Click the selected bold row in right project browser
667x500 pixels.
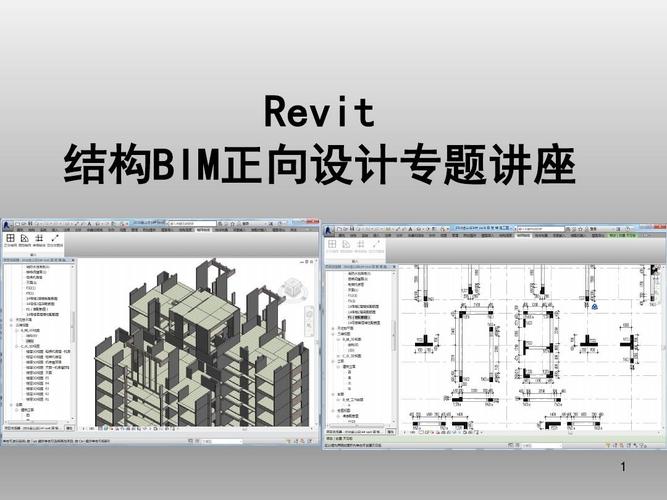point(359,317)
